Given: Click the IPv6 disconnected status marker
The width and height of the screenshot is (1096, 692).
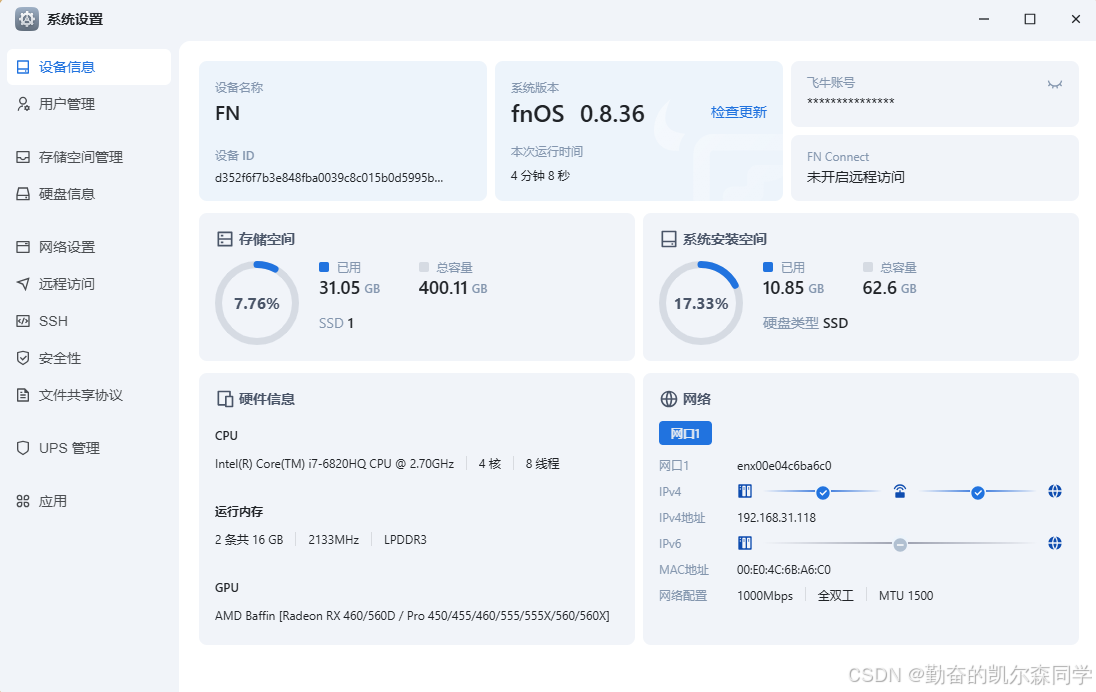Looking at the screenshot, I should pos(900,545).
